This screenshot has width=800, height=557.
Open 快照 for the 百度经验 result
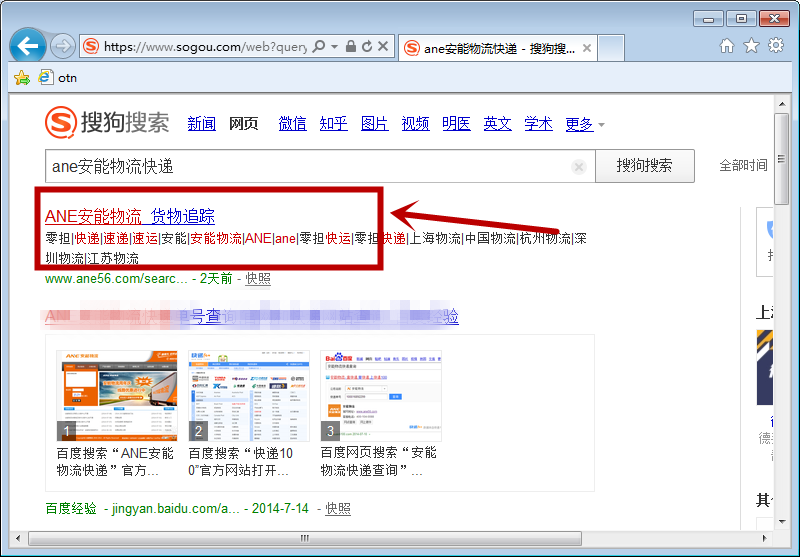click(338, 509)
